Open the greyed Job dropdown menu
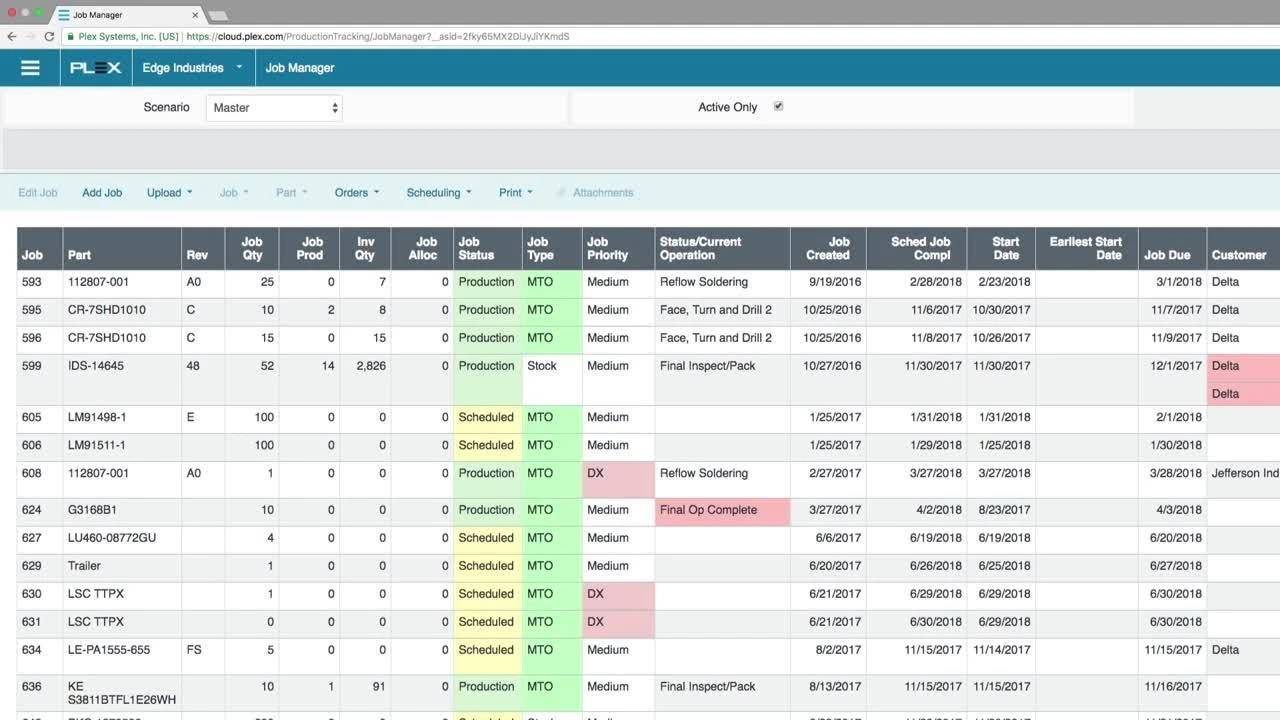1280x720 pixels. coord(234,193)
